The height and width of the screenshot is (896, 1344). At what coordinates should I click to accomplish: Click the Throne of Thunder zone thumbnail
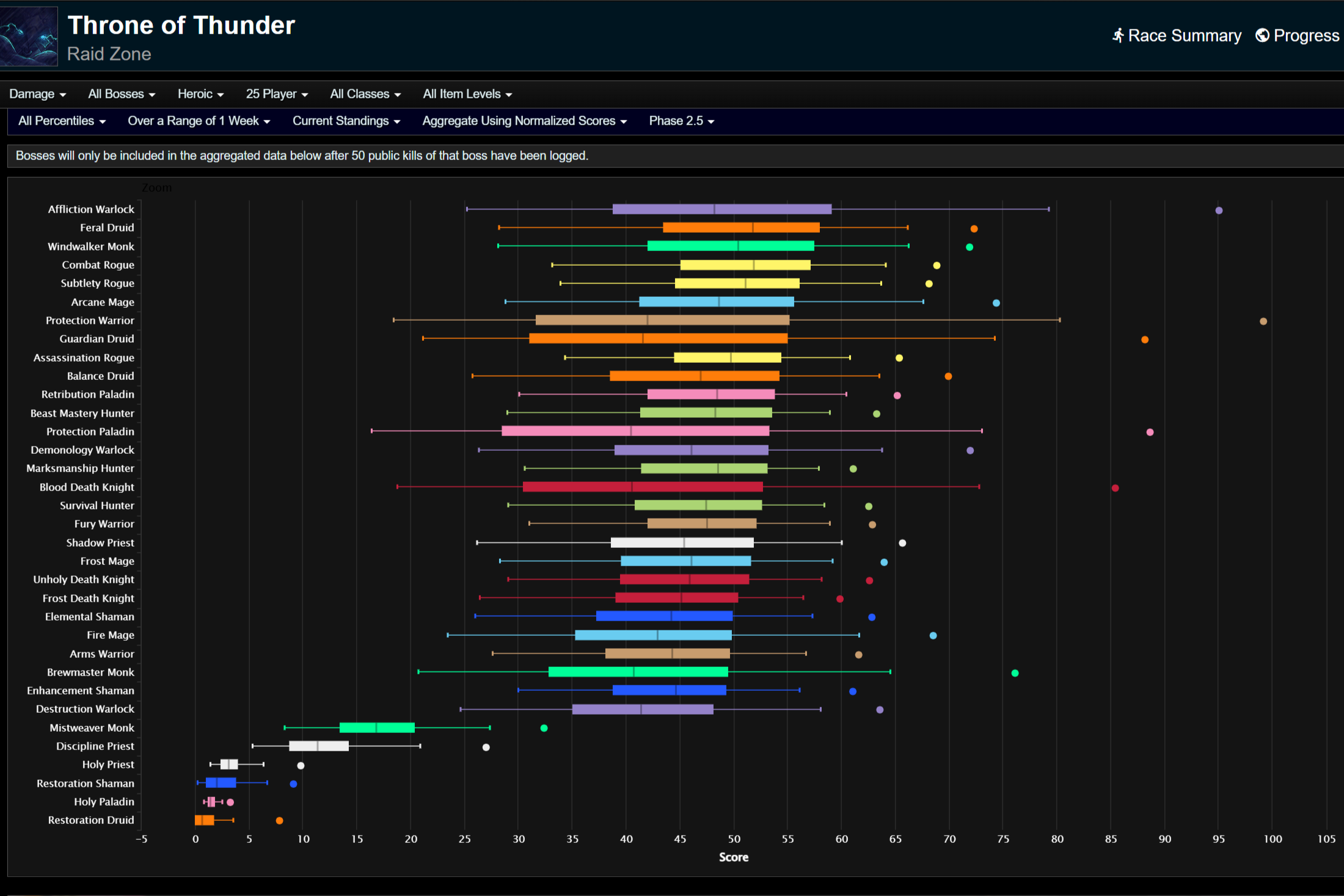click(x=29, y=36)
